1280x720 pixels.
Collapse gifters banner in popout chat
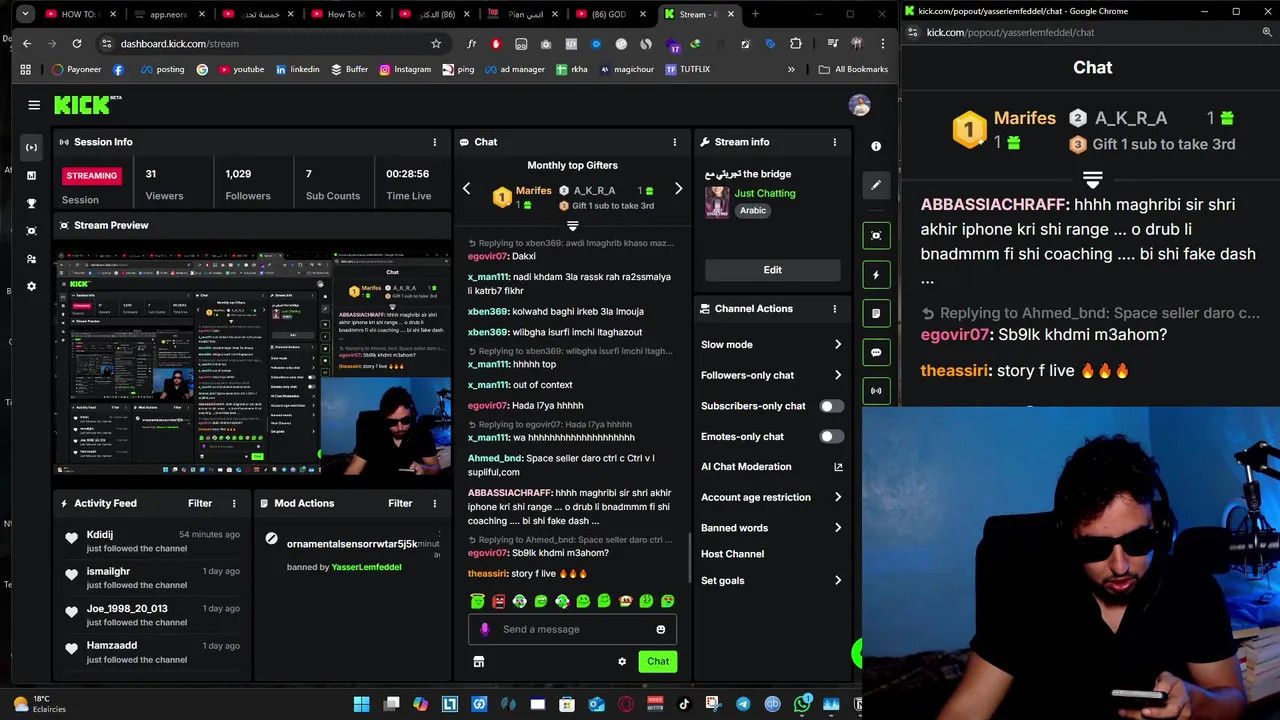1092,180
